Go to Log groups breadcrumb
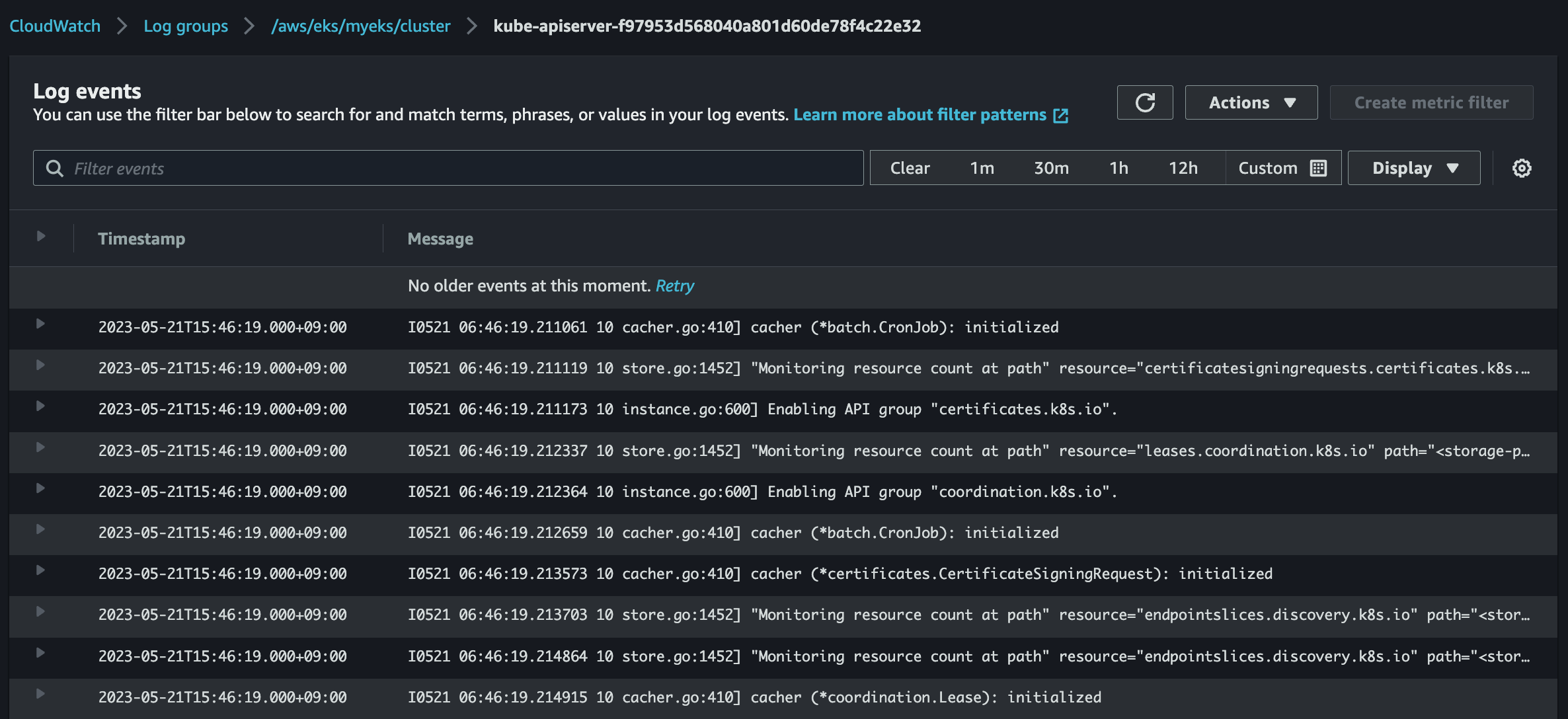1568x719 pixels. coord(186,26)
